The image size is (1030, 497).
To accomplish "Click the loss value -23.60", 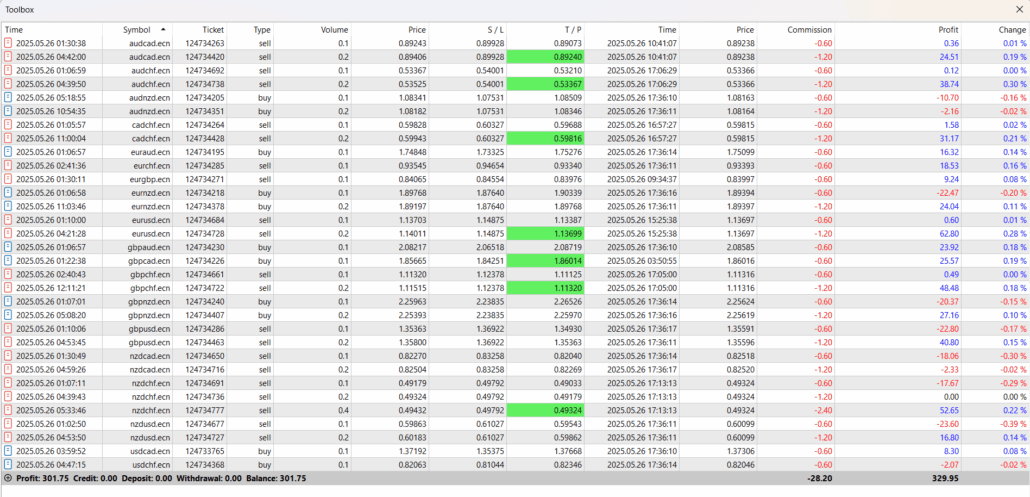I will (947, 423).
